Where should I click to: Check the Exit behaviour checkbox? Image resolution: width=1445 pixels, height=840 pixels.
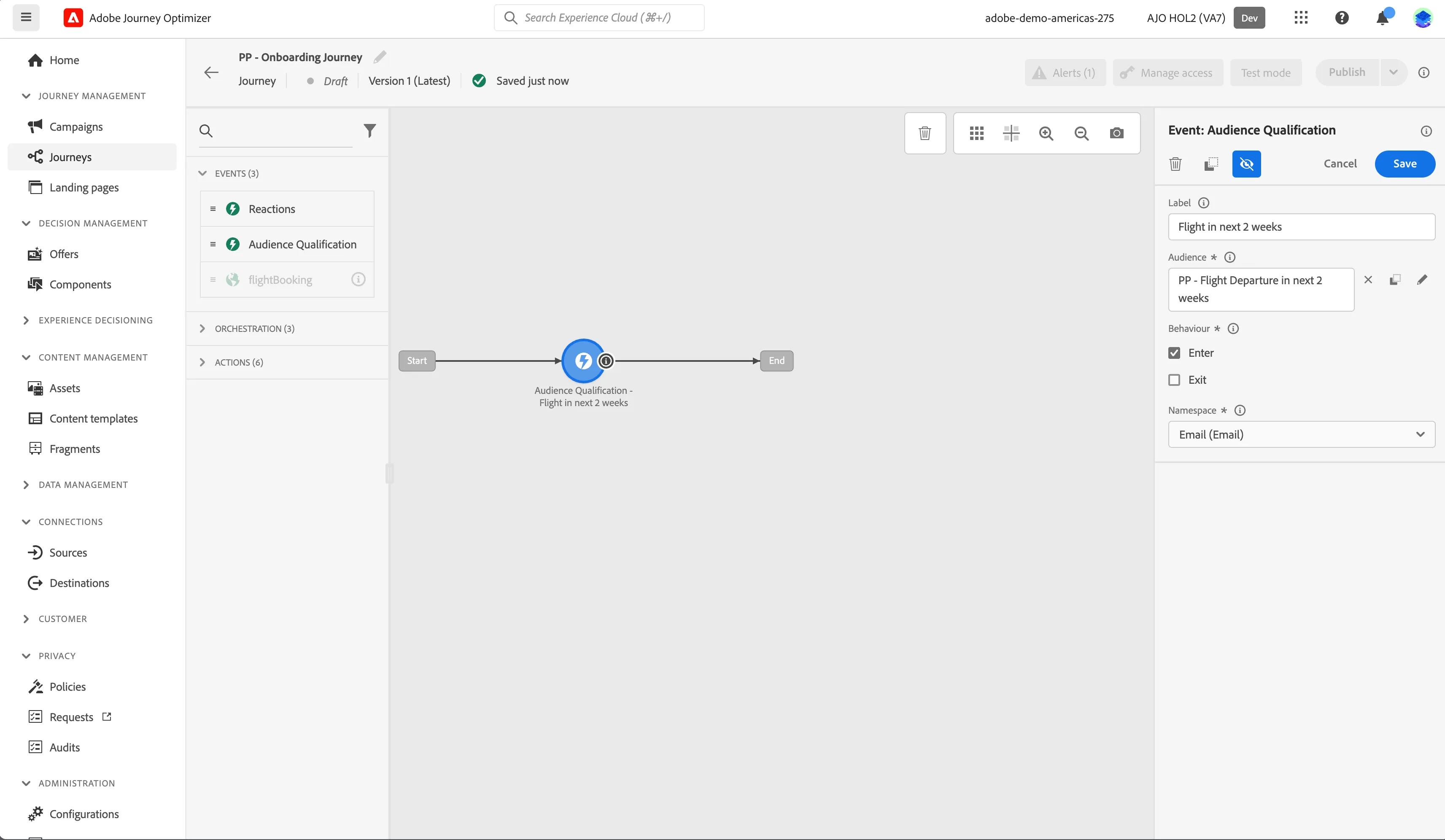click(1174, 380)
